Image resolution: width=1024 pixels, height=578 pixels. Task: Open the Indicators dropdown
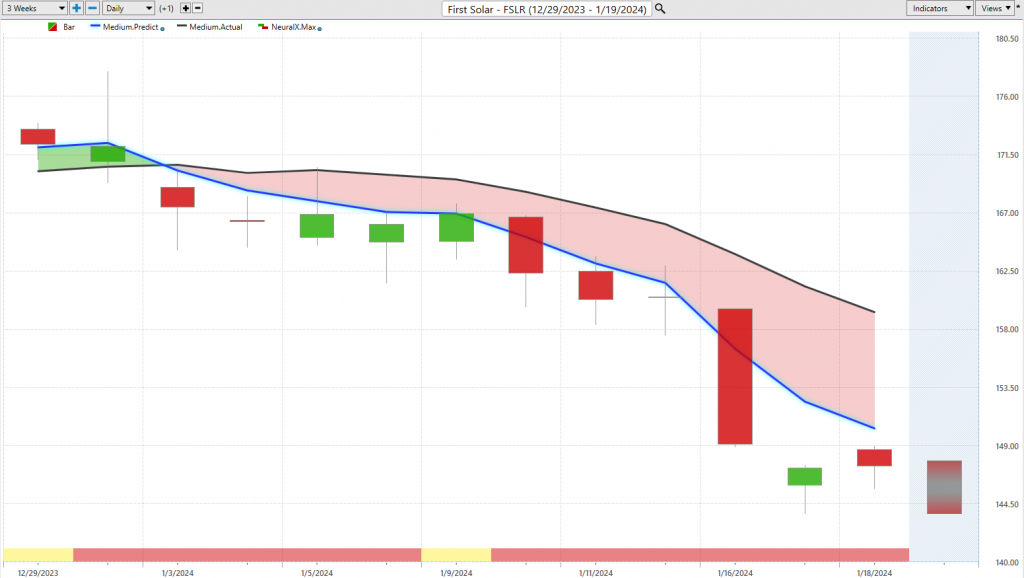(940, 8)
